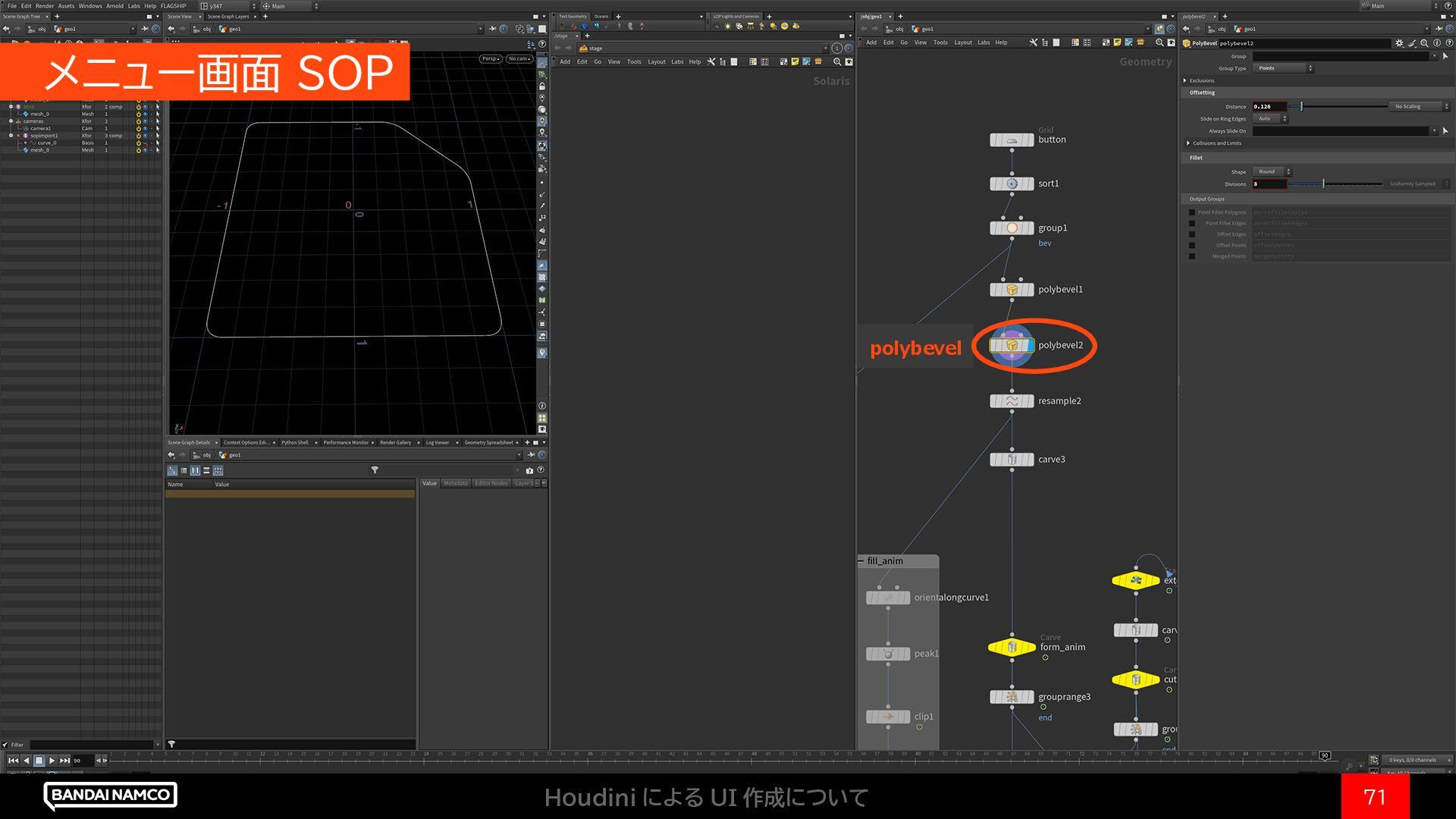
Task: Toggle the Merged Points checkbox
Action: click(1192, 256)
